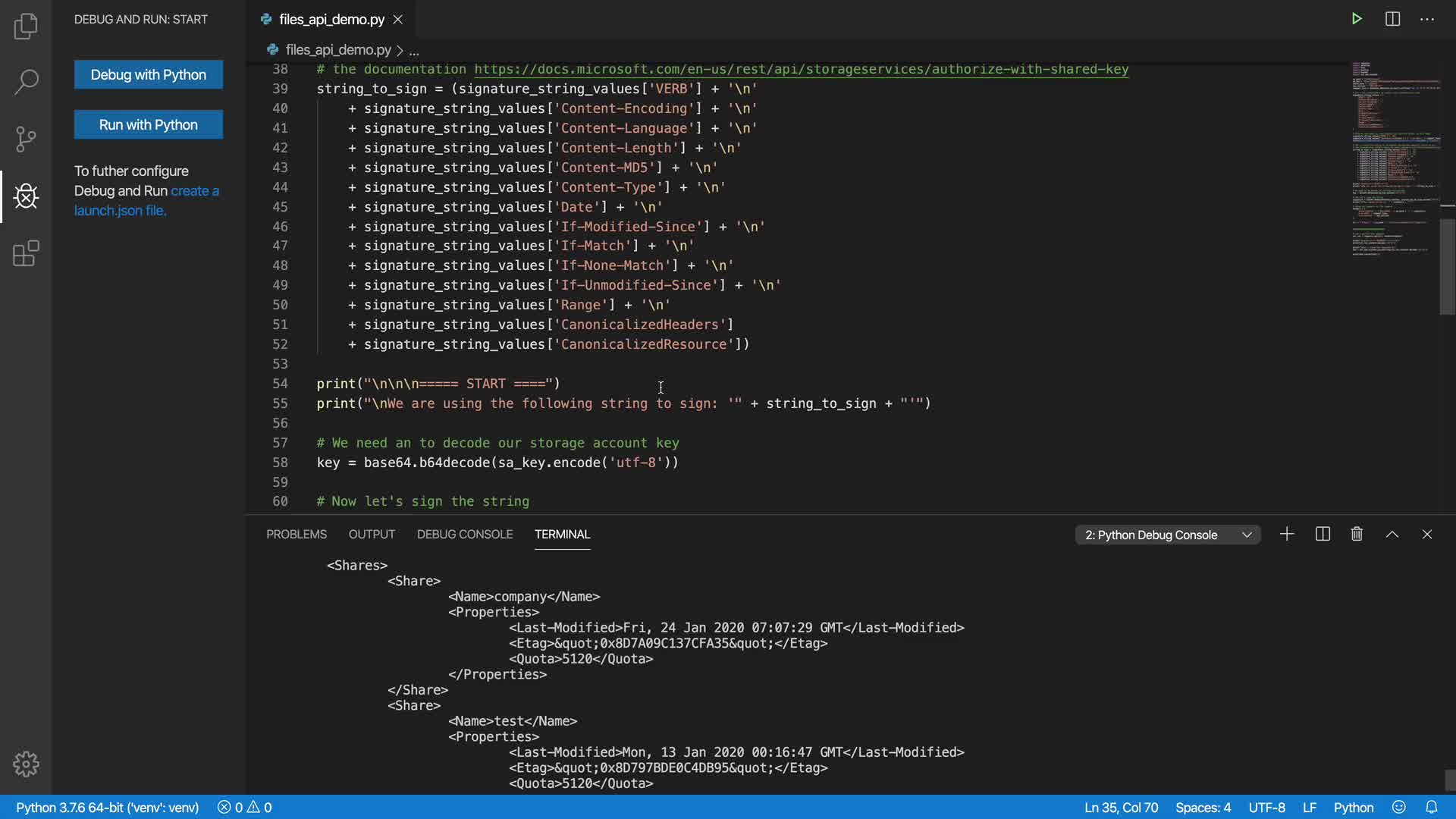Viewport: 1456px width, 819px height.
Task: Kill terminal with trash icon
Action: [x=1357, y=535]
